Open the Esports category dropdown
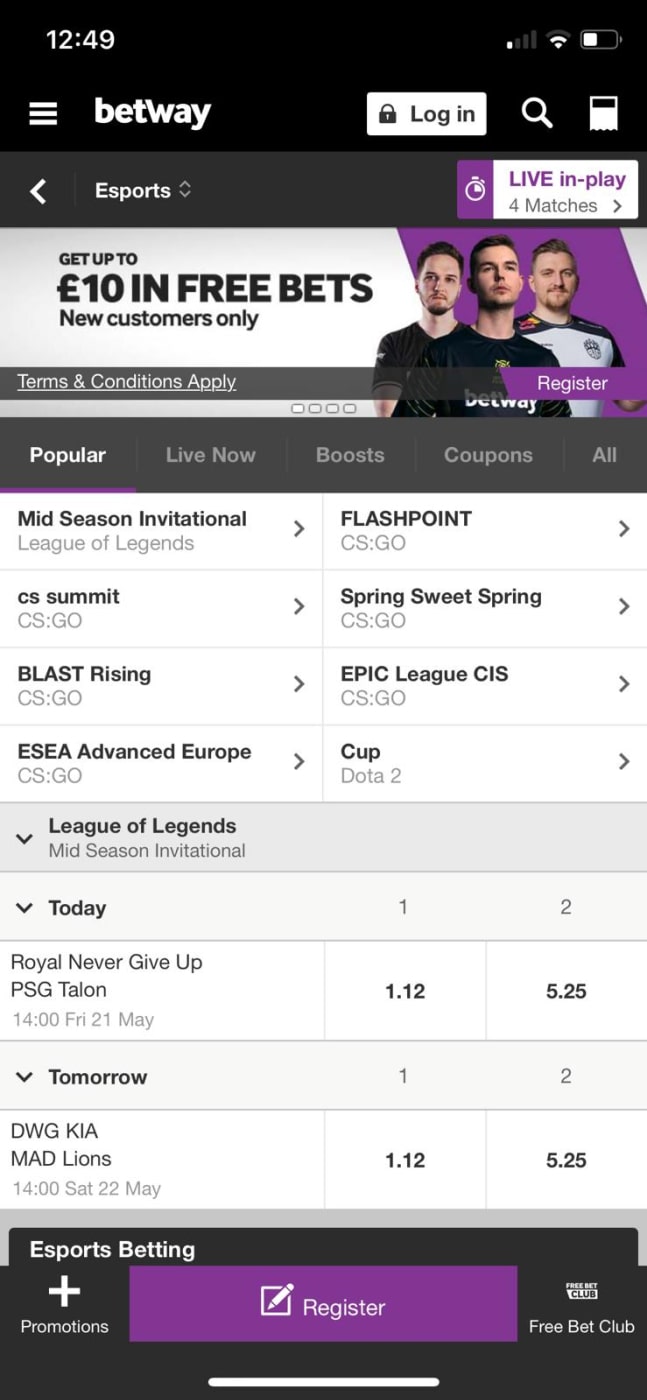The image size is (647, 1400). (143, 190)
